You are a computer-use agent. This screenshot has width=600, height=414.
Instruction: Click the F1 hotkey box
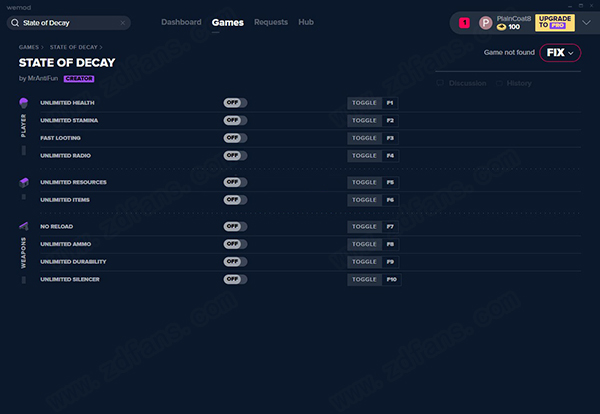[x=390, y=103]
